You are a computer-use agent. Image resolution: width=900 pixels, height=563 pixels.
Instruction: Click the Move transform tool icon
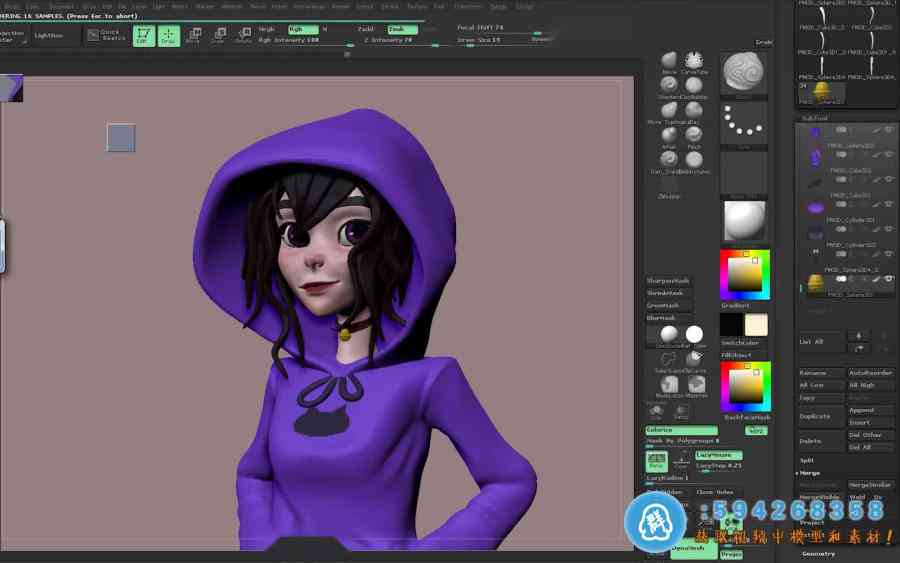[x=193, y=36]
